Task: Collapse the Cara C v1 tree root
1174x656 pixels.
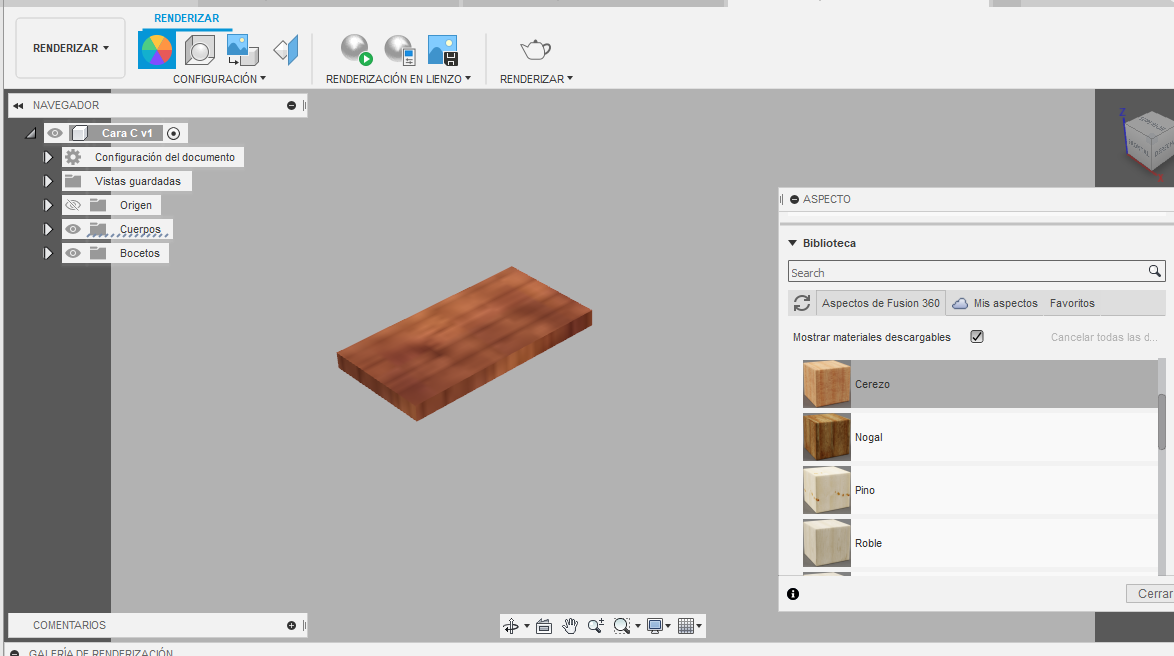Action: coord(30,133)
